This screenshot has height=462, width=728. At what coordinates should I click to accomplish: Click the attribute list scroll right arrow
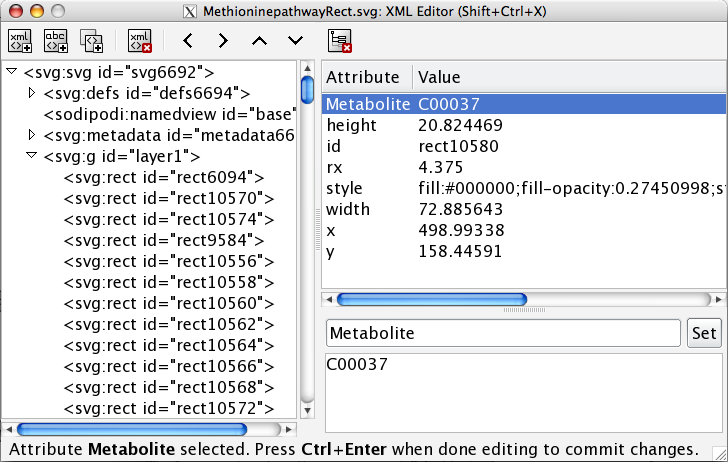click(x=719, y=299)
